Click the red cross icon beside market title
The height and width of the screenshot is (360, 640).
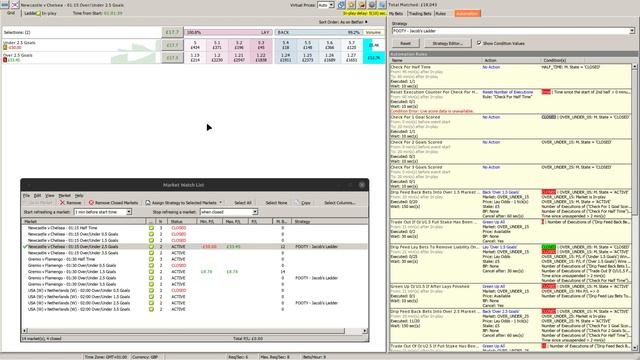pos(15,5)
